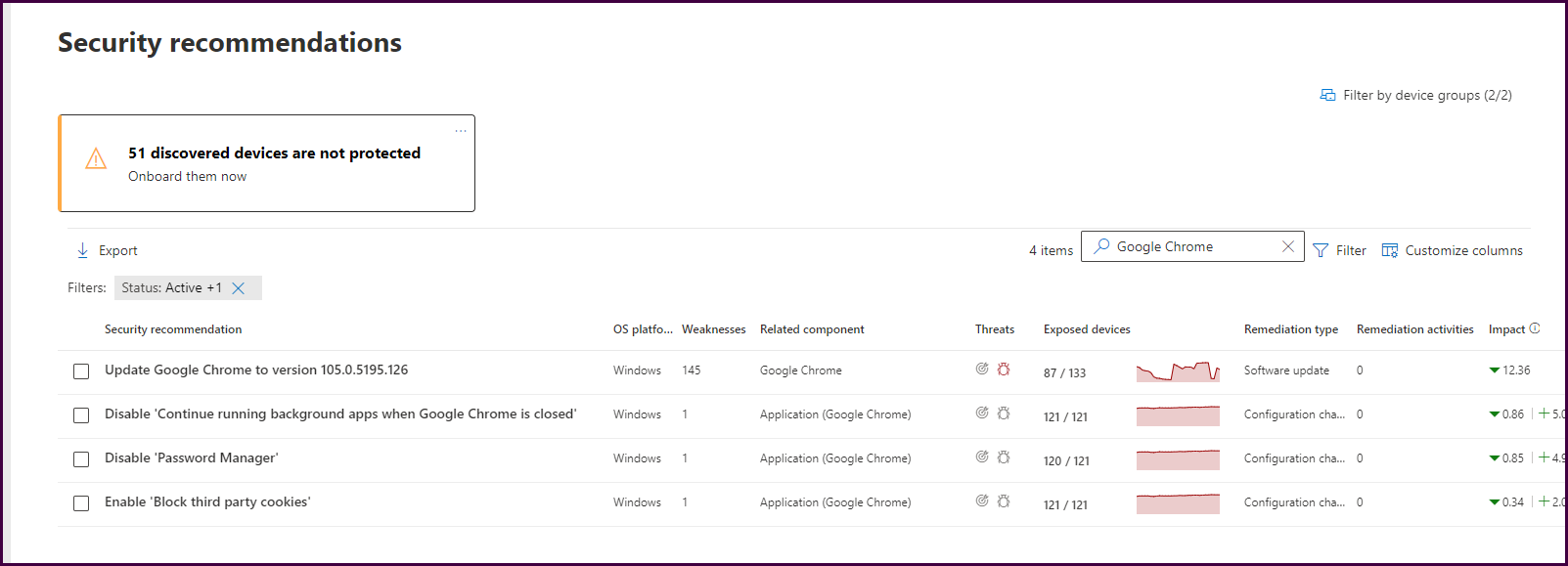
Task: Click the threat insights target icon for Password Manager row
Action: click(x=982, y=457)
